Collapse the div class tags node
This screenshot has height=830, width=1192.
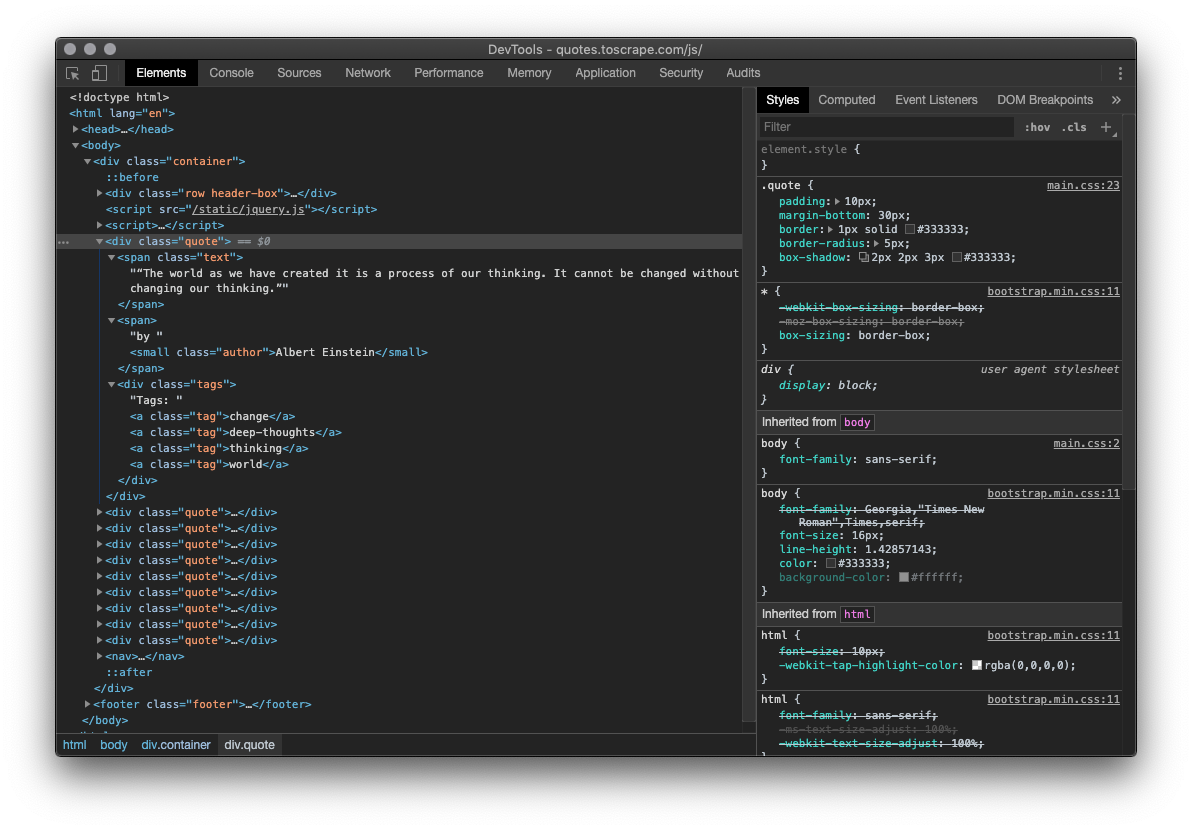click(x=112, y=385)
